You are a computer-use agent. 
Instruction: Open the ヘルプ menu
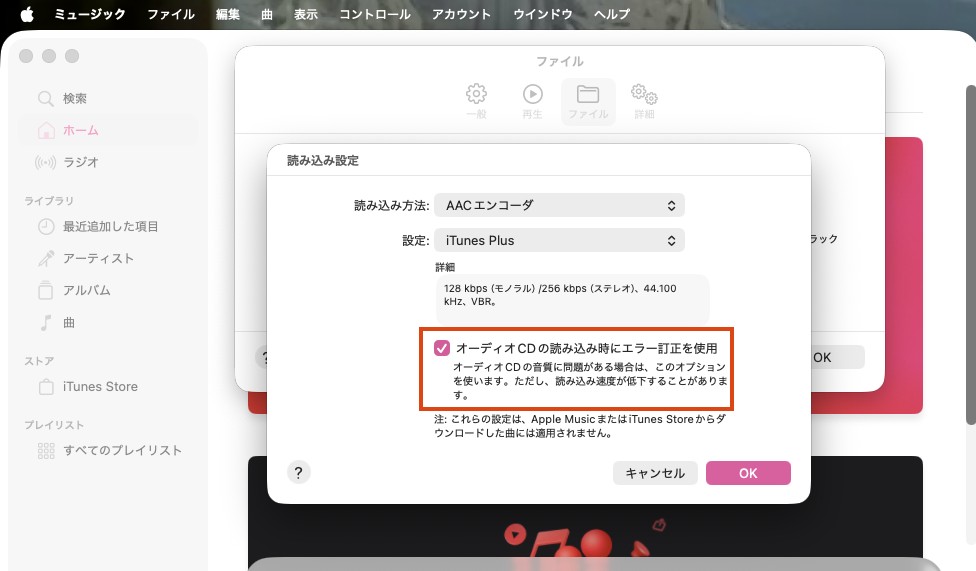[x=612, y=14]
